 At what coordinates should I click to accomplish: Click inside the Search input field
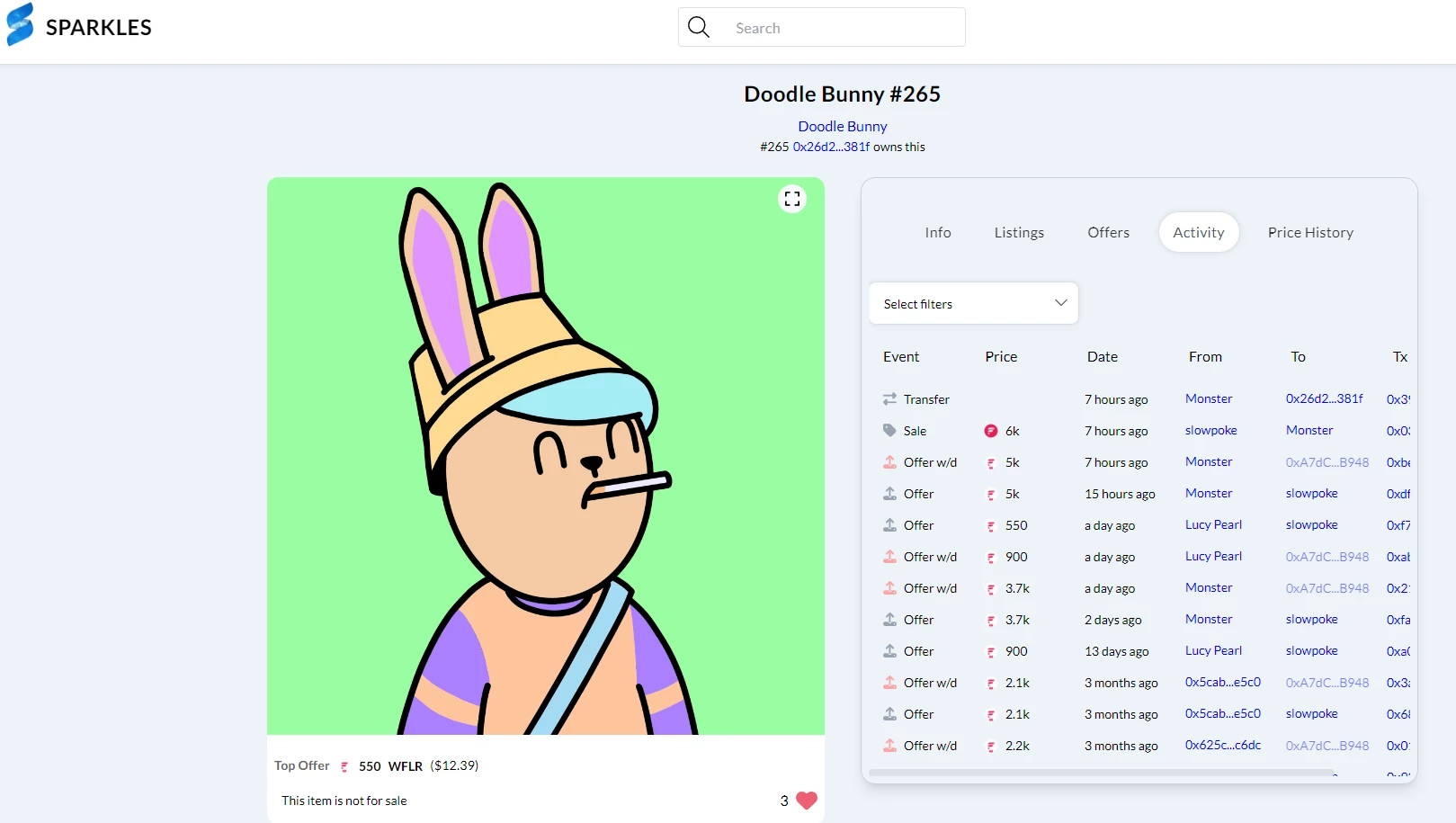[x=821, y=27]
